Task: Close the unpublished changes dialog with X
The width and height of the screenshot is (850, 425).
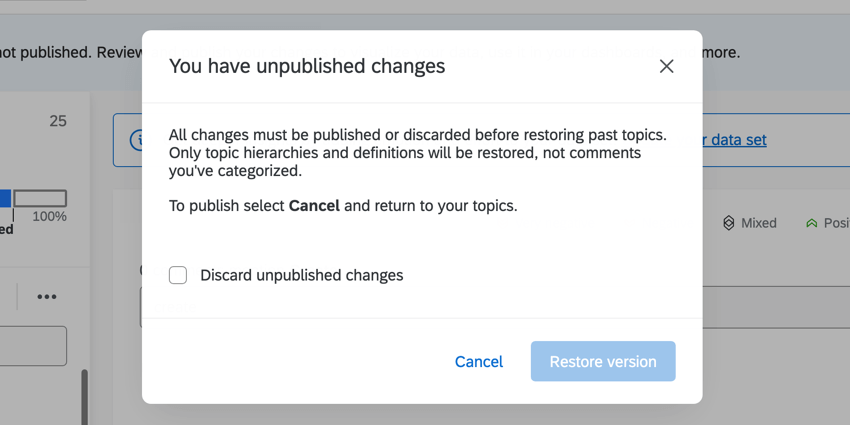Action: 666,66
